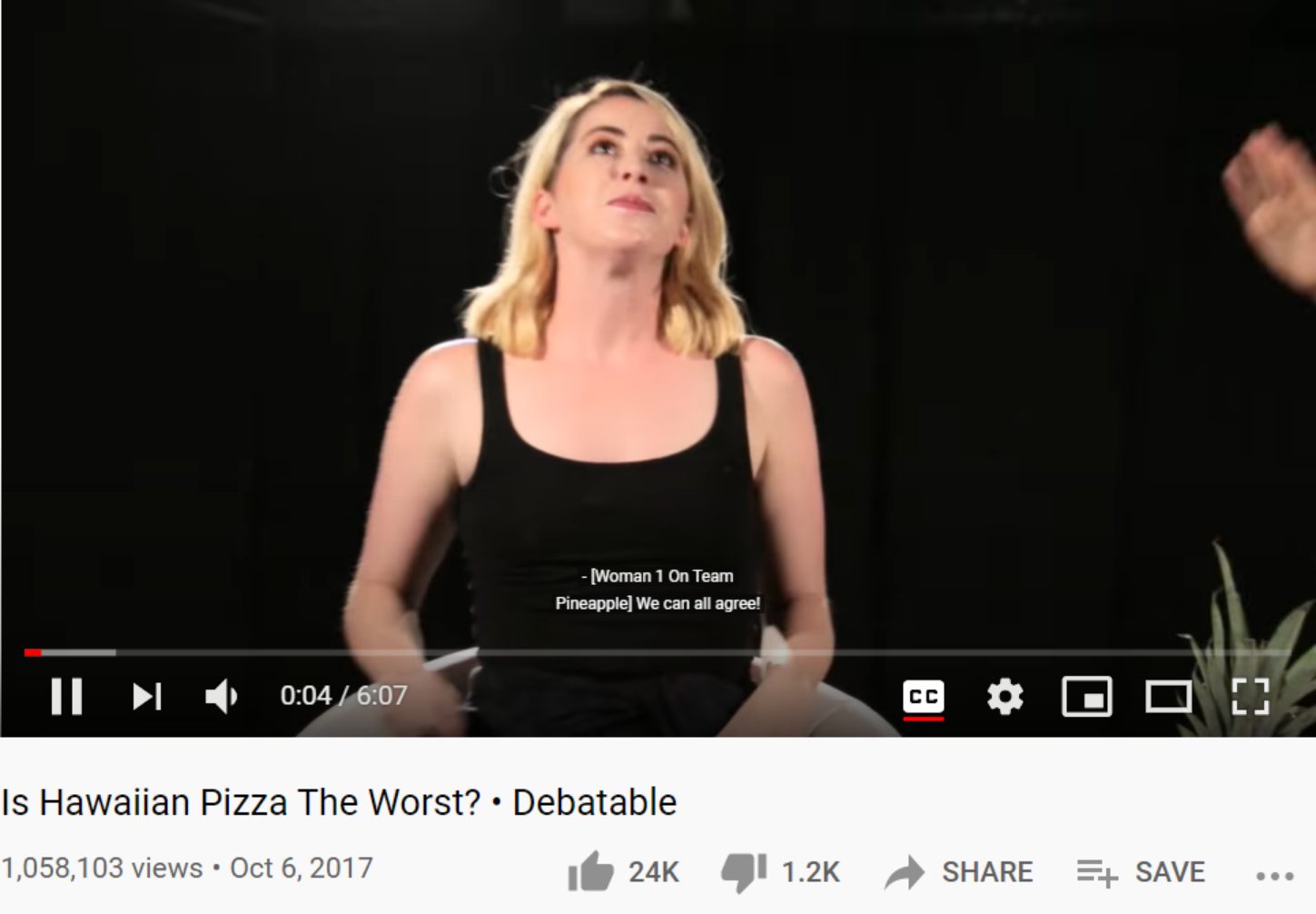Open the three-dots more actions menu
The height and width of the screenshot is (914, 1316).
[1274, 876]
